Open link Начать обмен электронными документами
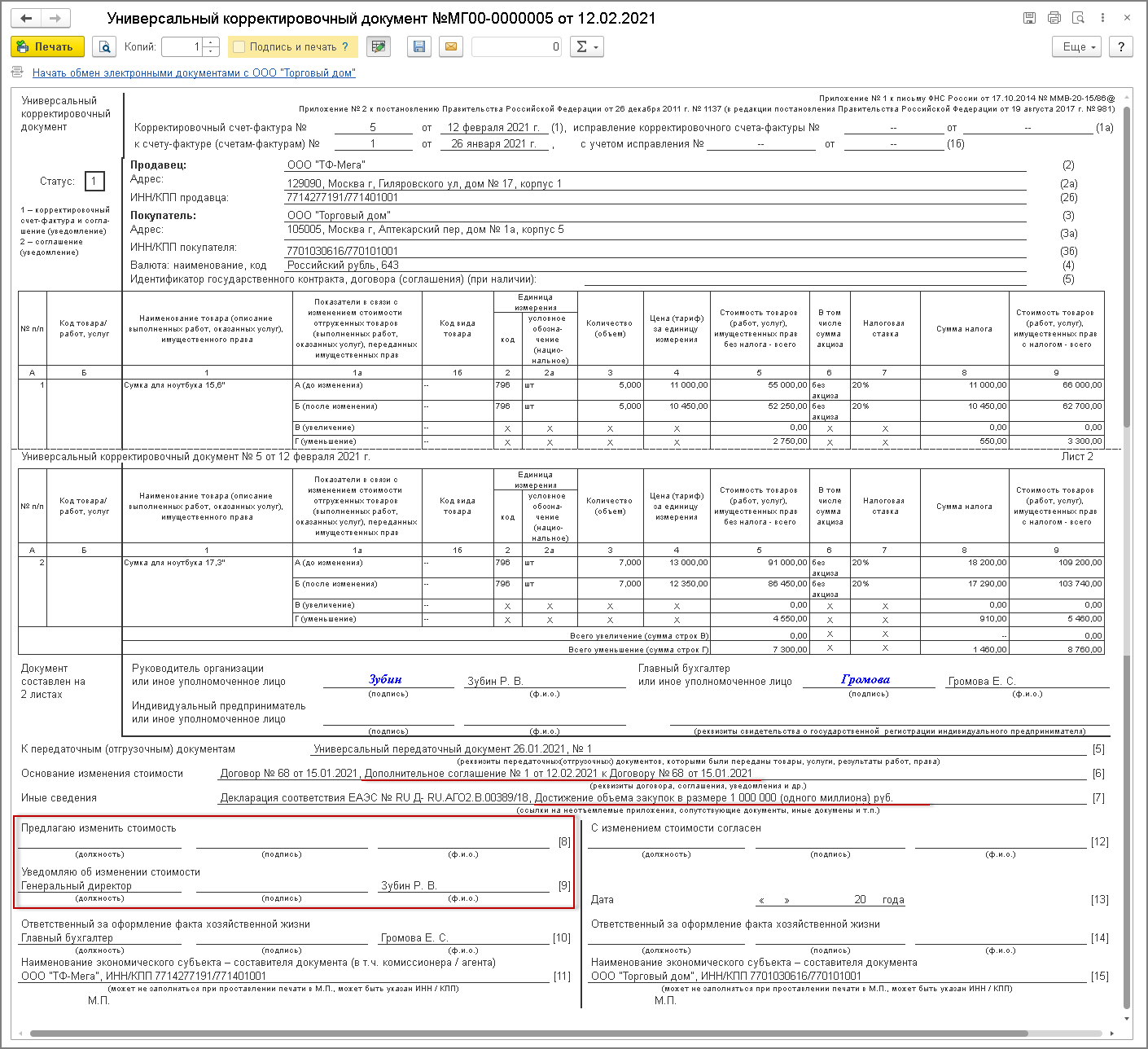The image size is (1148, 1049). tap(194, 73)
